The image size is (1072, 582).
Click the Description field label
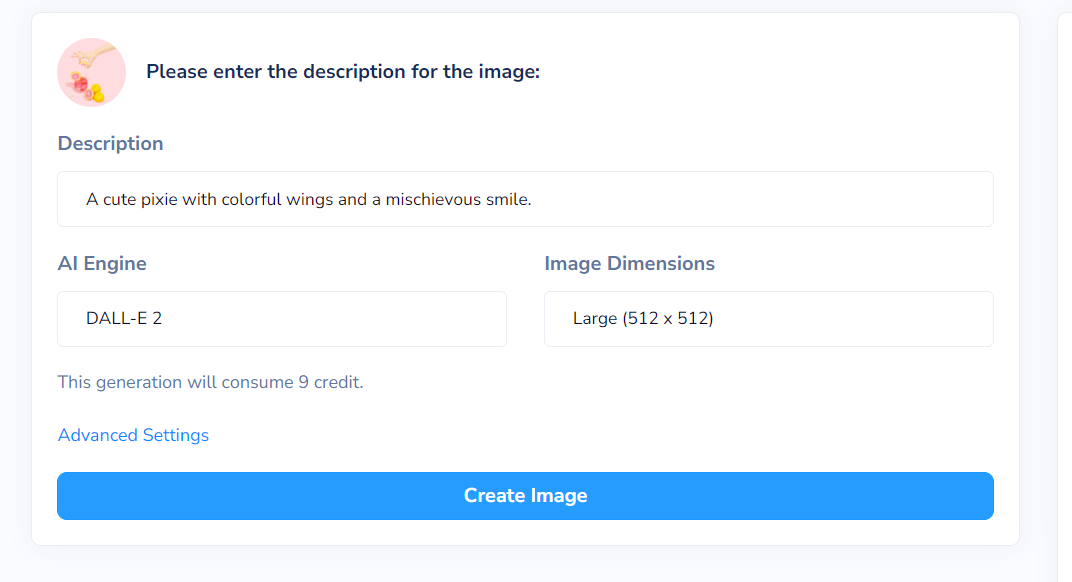pyautogui.click(x=110, y=144)
